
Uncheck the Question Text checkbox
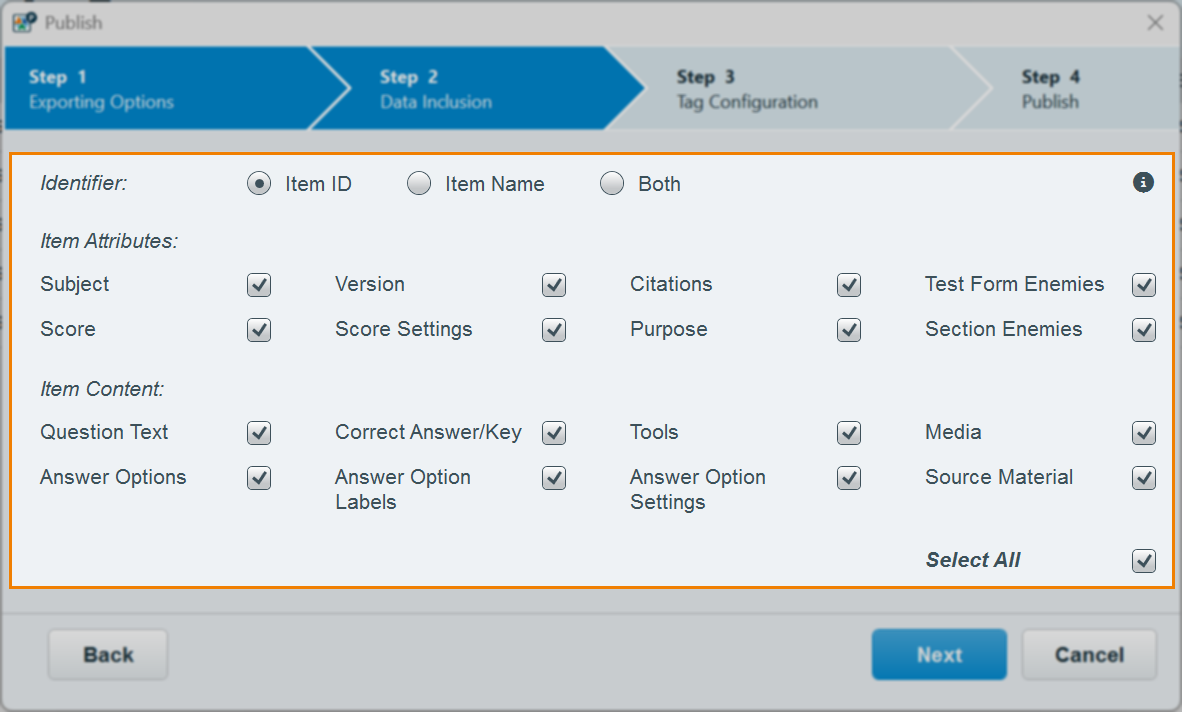[x=259, y=433]
